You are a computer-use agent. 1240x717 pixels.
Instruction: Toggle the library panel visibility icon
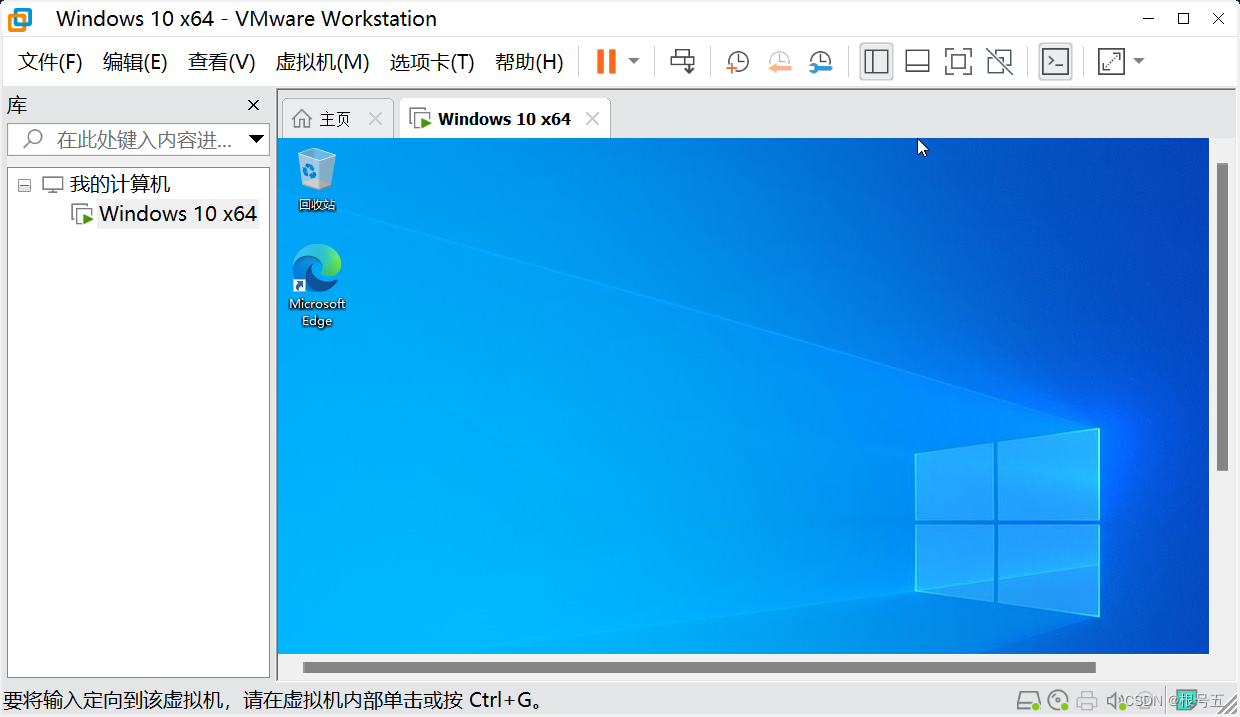click(876, 61)
